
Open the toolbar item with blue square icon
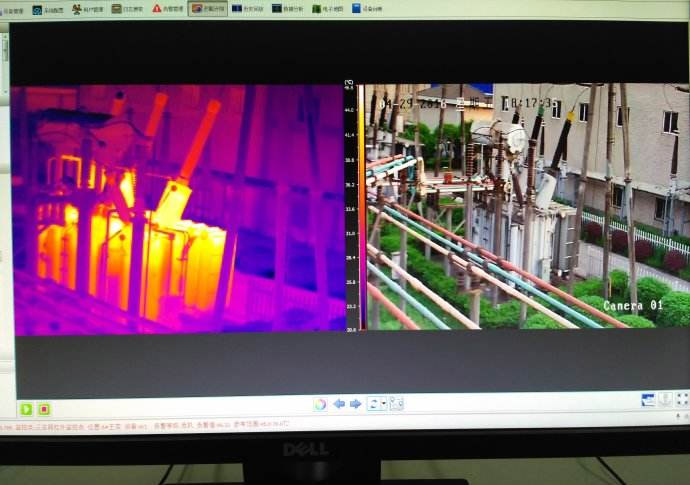(x=37, y=8)
